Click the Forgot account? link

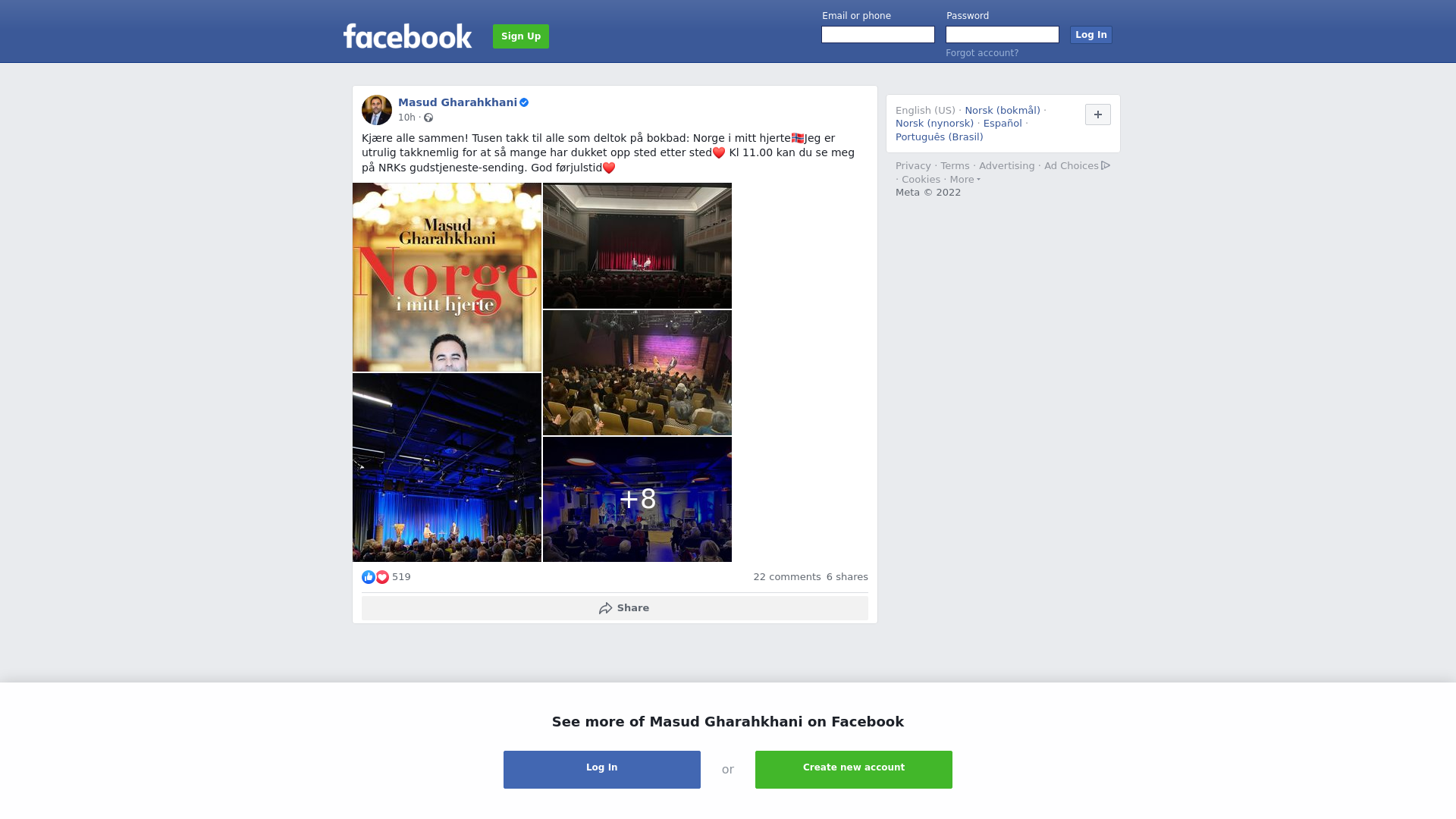[982, 53]
